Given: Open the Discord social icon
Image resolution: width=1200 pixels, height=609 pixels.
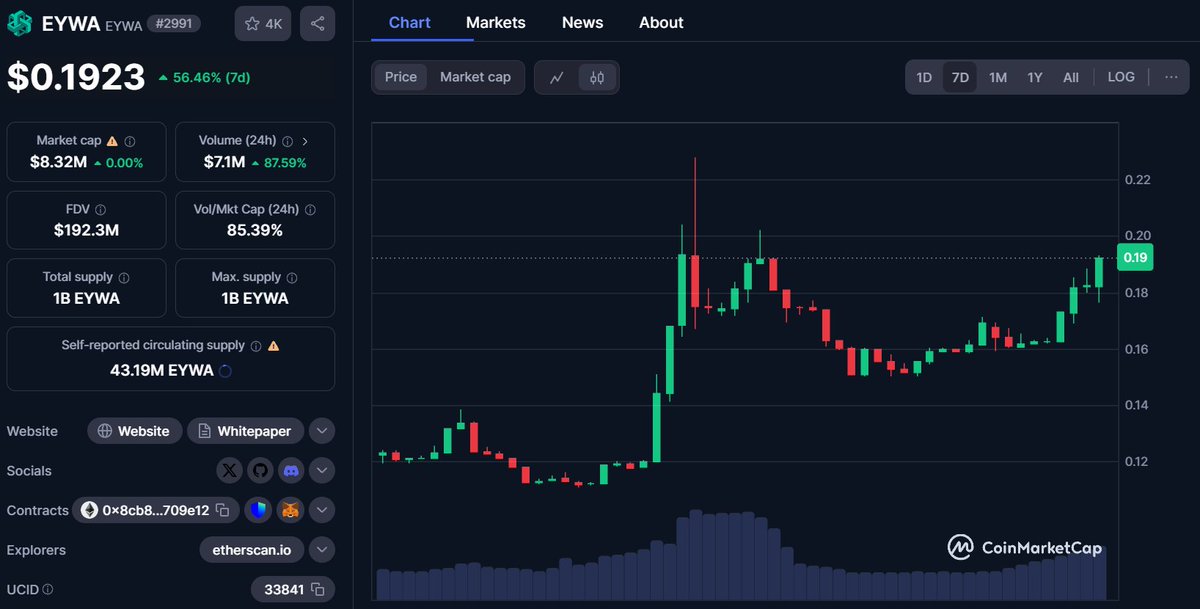Looking at the screenshot, I should [x=291, y=470].
